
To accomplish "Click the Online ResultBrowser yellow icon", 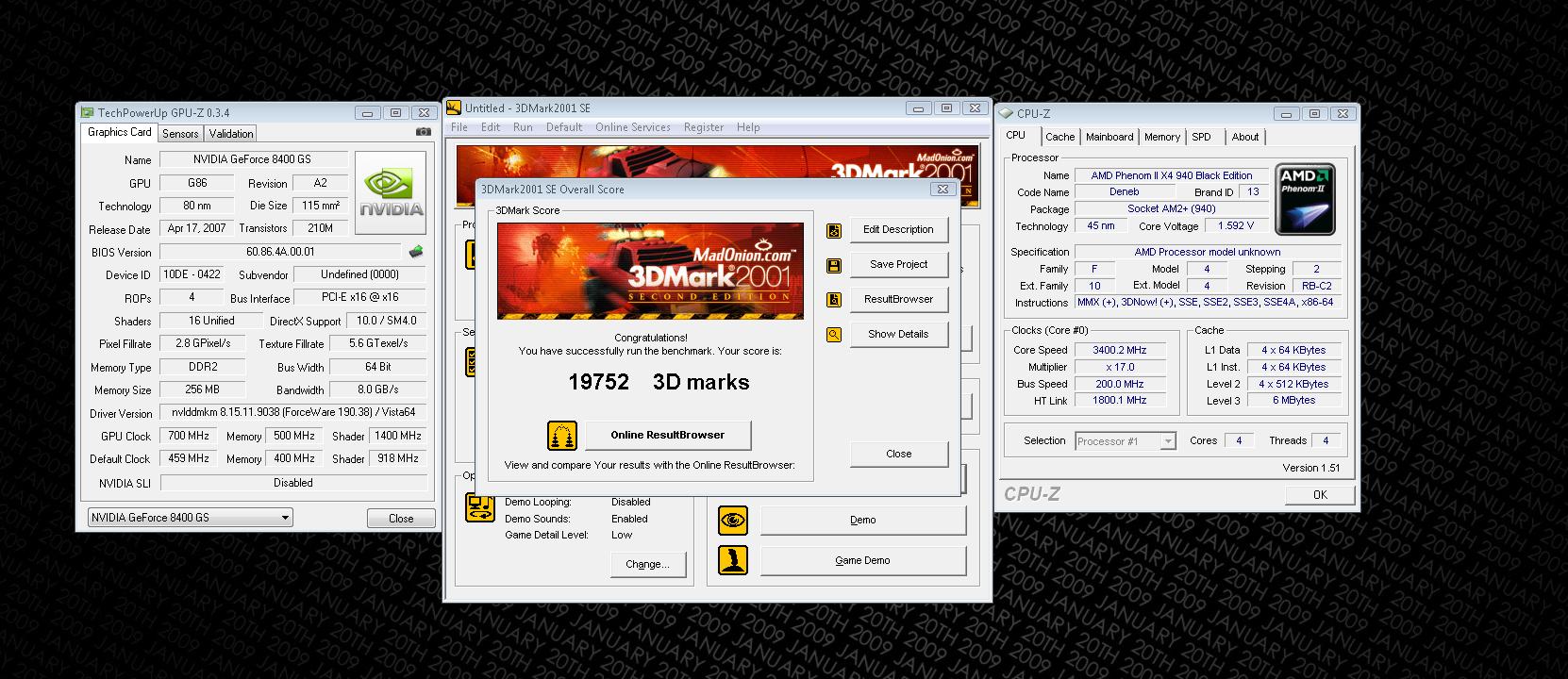I will coord(562,436).
